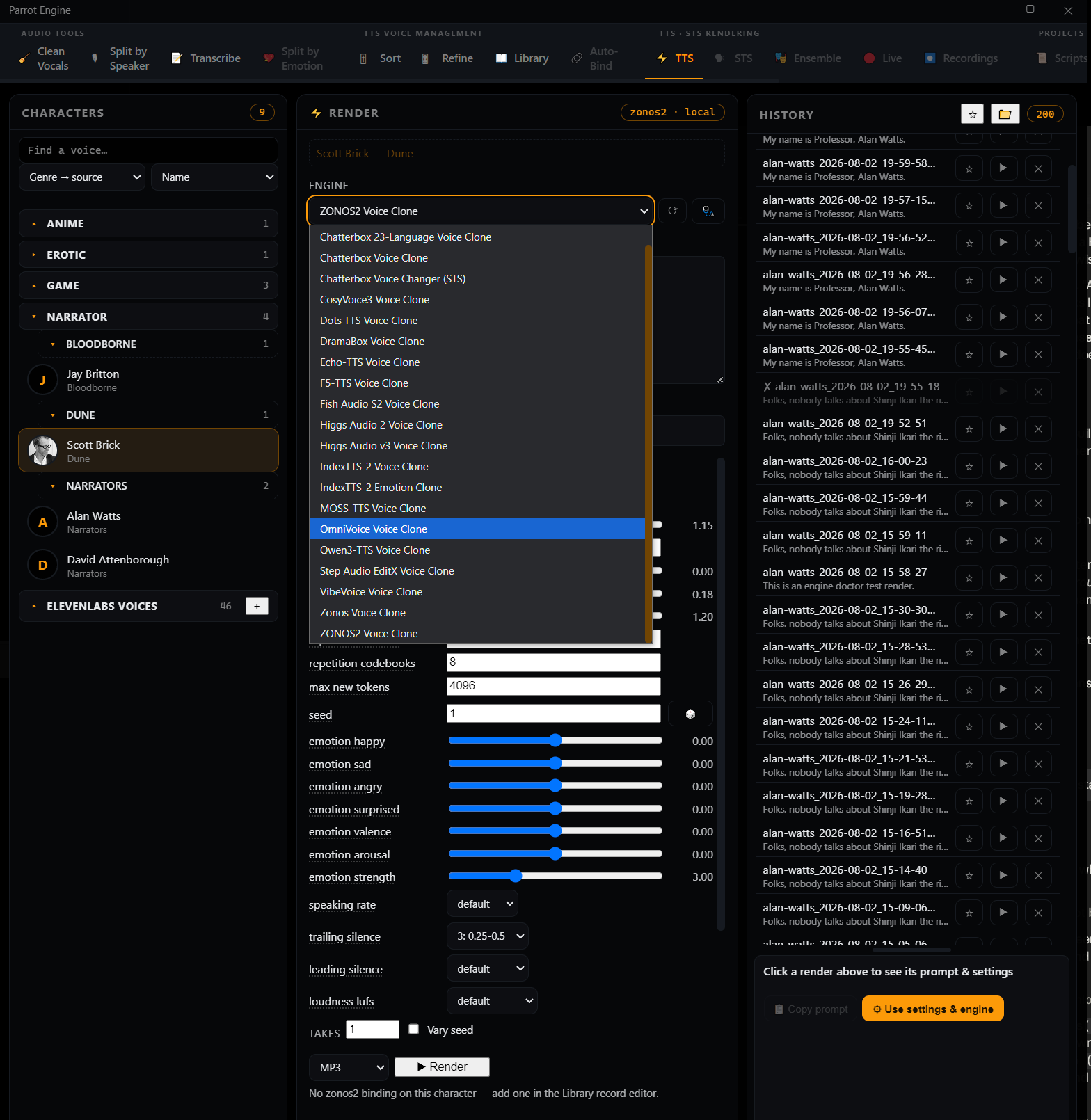Play the alan-watts 19-52-51 render

[x=1003, y=429]
